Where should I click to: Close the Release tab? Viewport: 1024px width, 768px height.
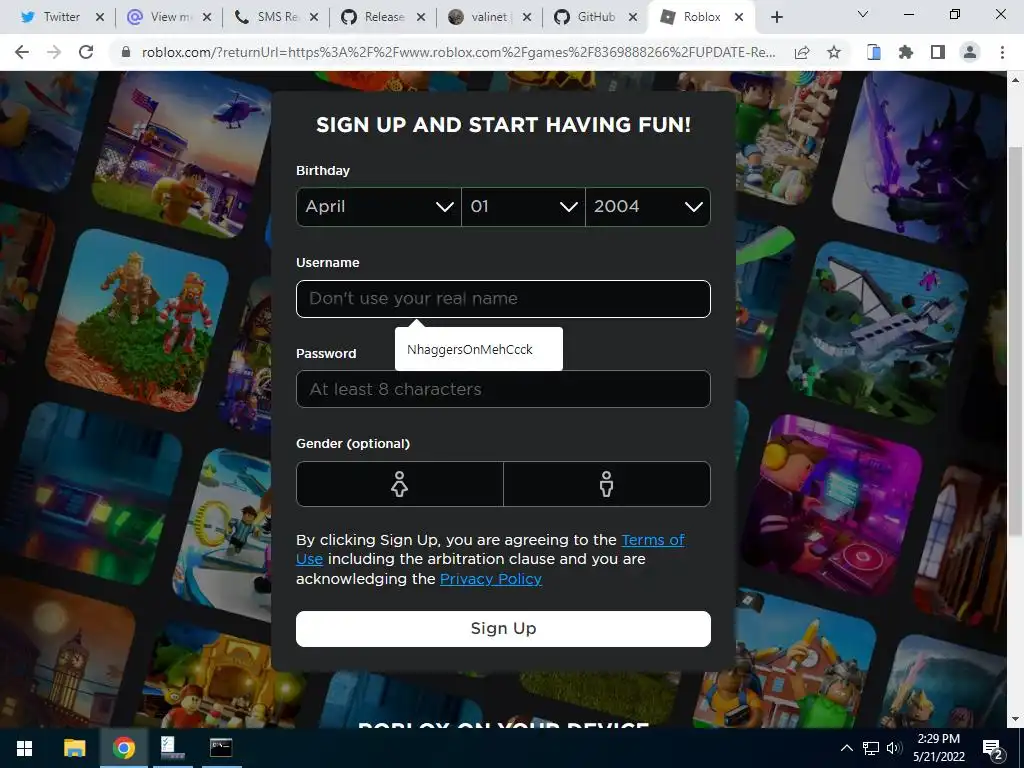(421, 17)
